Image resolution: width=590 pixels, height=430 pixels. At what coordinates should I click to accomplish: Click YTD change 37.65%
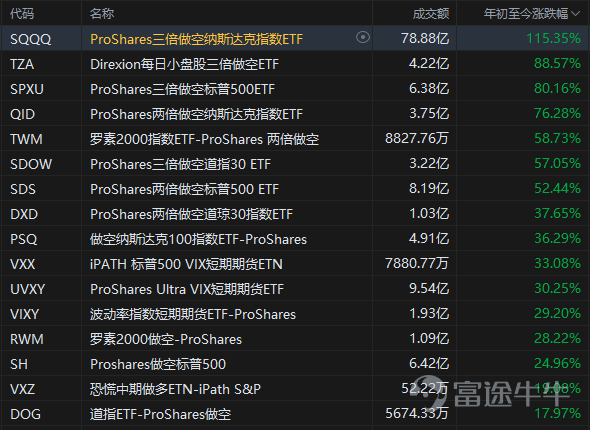pos(557,213)
